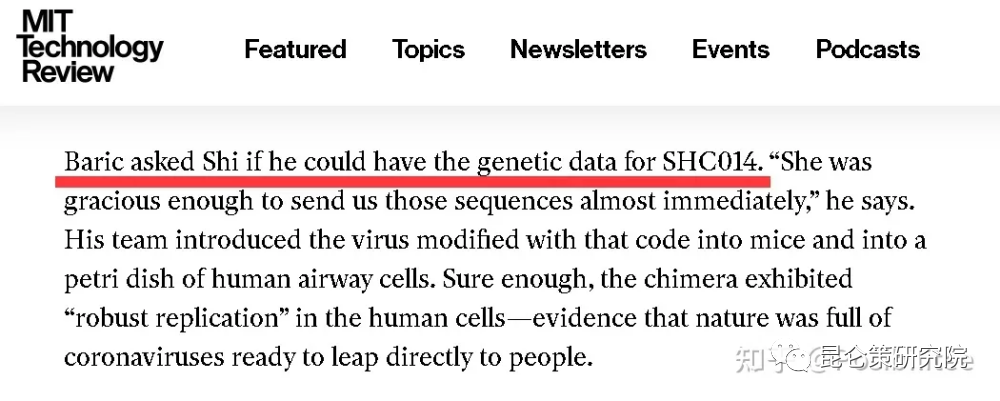The image size is (1000, 401).
Task: Click the word SHC014 in the article
Action: [712, 162]
